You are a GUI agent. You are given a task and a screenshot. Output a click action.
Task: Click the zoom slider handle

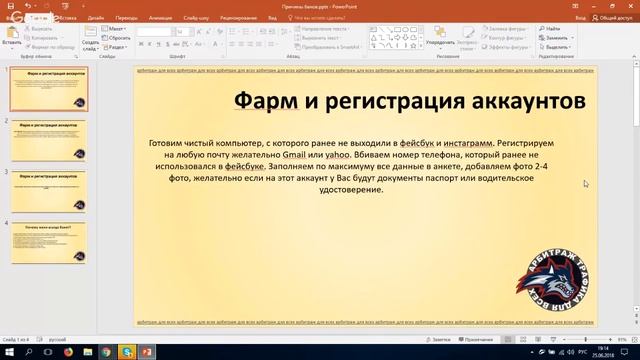pos(586,340)
